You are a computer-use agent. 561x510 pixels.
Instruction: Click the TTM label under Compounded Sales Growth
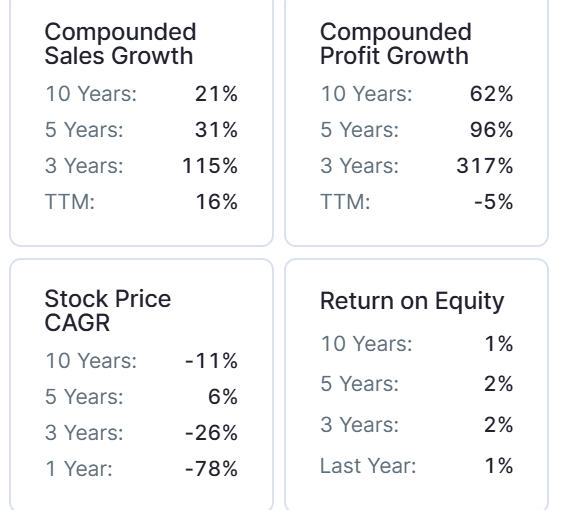coord(70,202)
